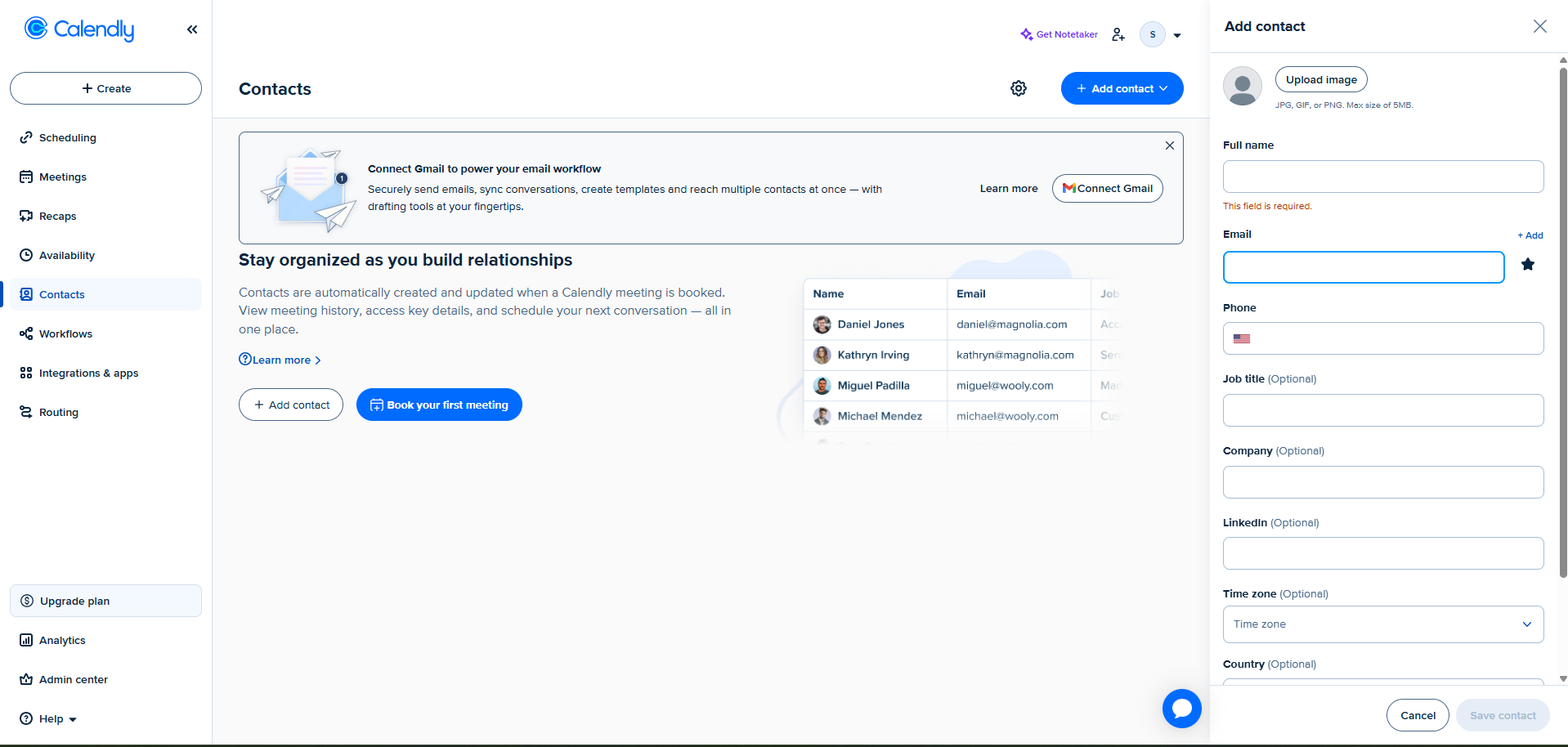Click the Calendly logo
This screenshot has height=747, width=1568.
coord(79,29)
